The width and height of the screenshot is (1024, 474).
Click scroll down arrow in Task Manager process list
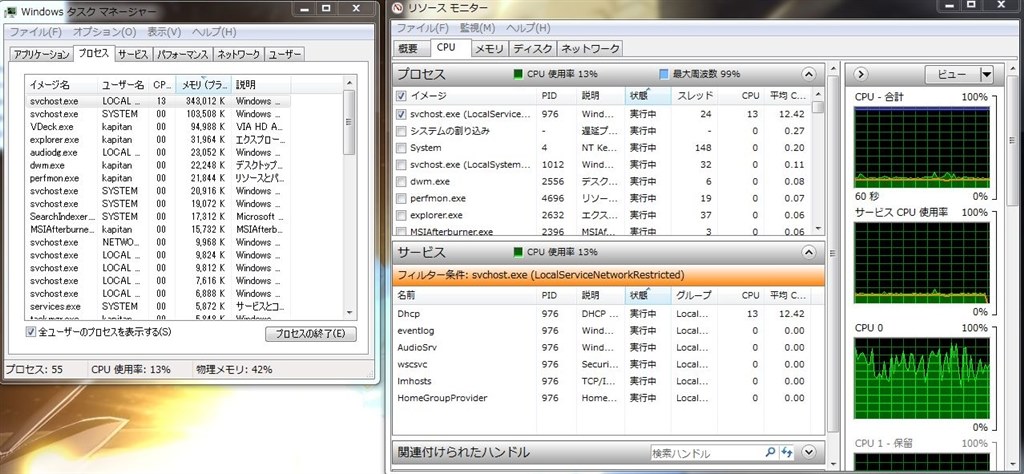(x=349, y=313)
